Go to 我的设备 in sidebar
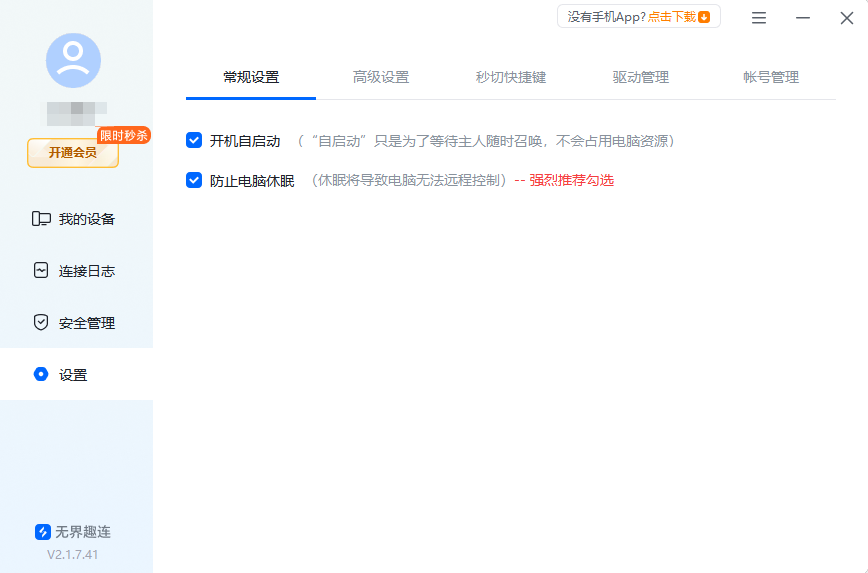The height and width of the screenshot is (573, 868). pos(76,219)
